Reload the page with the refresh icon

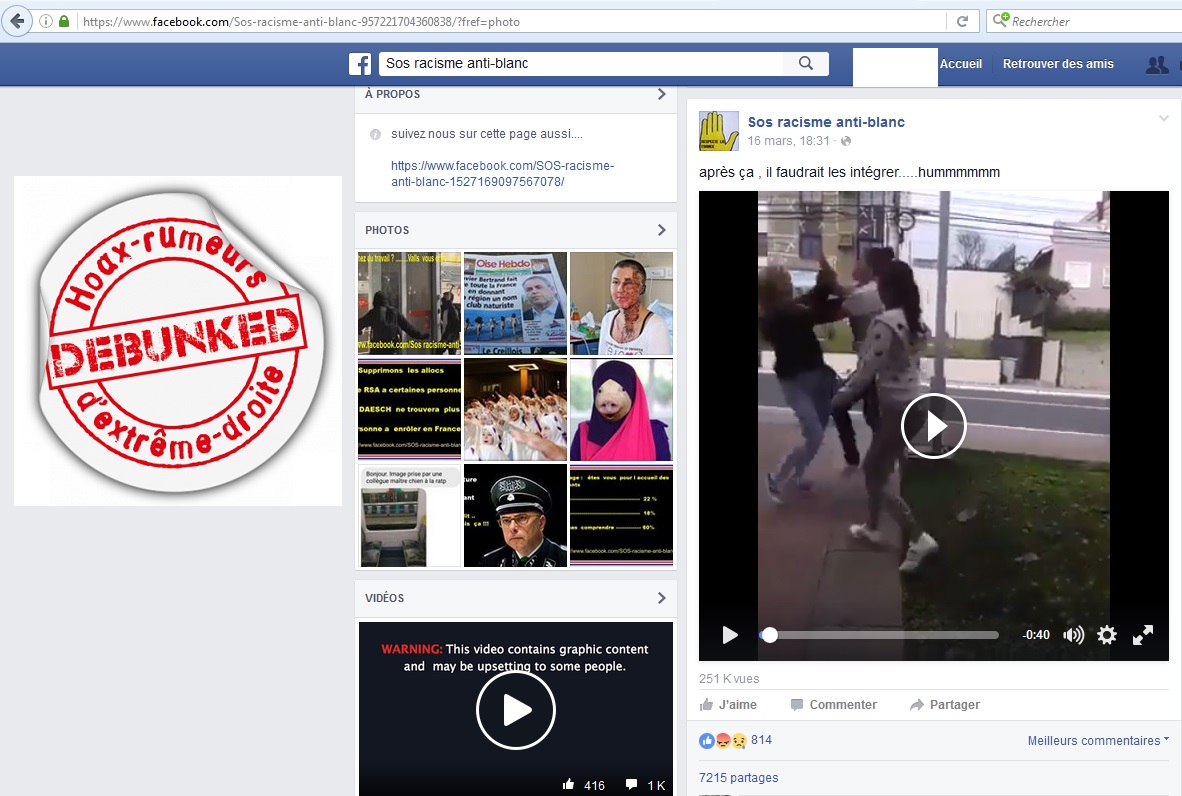[963, 21]
